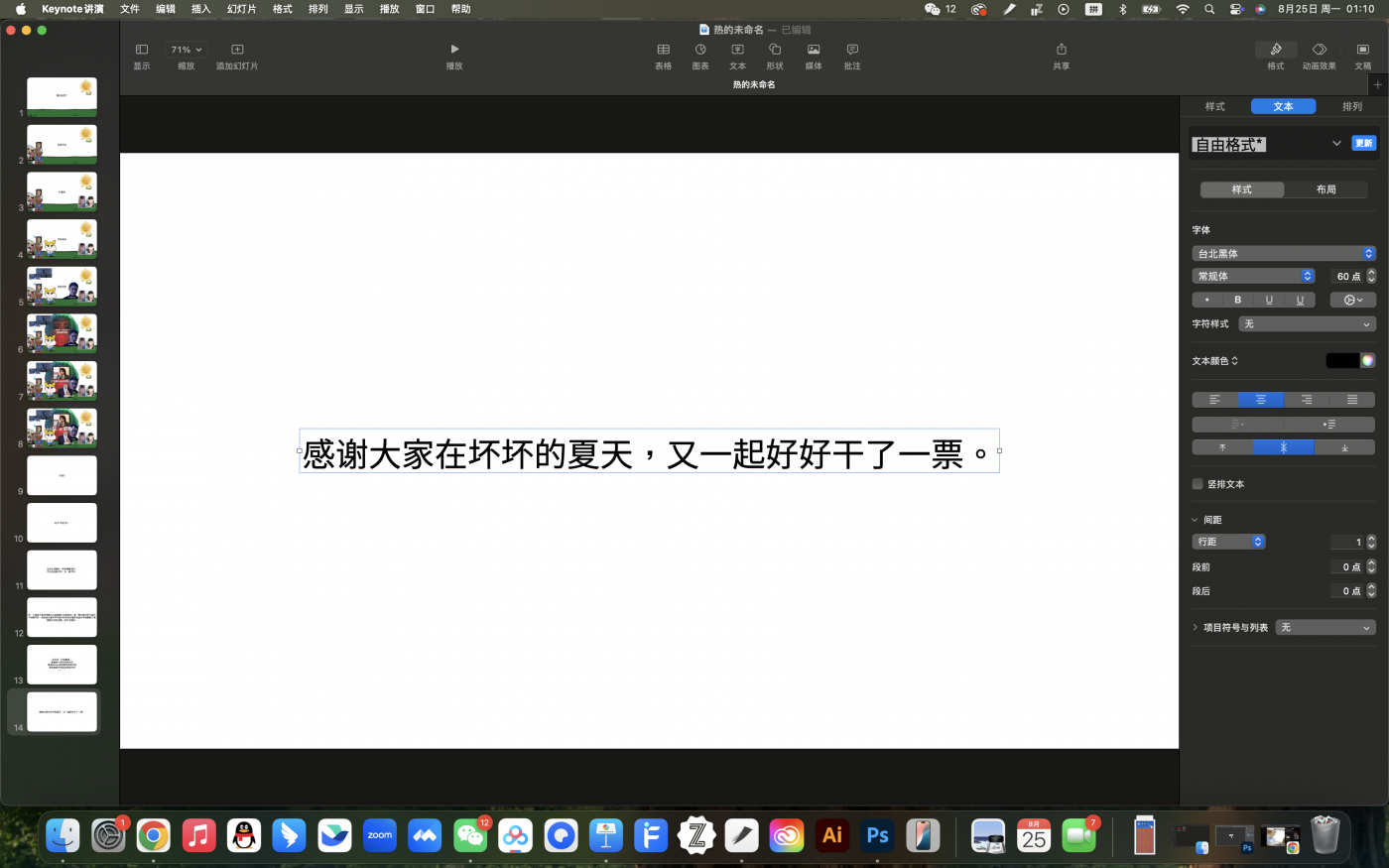This screenshot has height=868, width=1389.
Task: Open the share (共享) icon
Action: pos(1062,50)
